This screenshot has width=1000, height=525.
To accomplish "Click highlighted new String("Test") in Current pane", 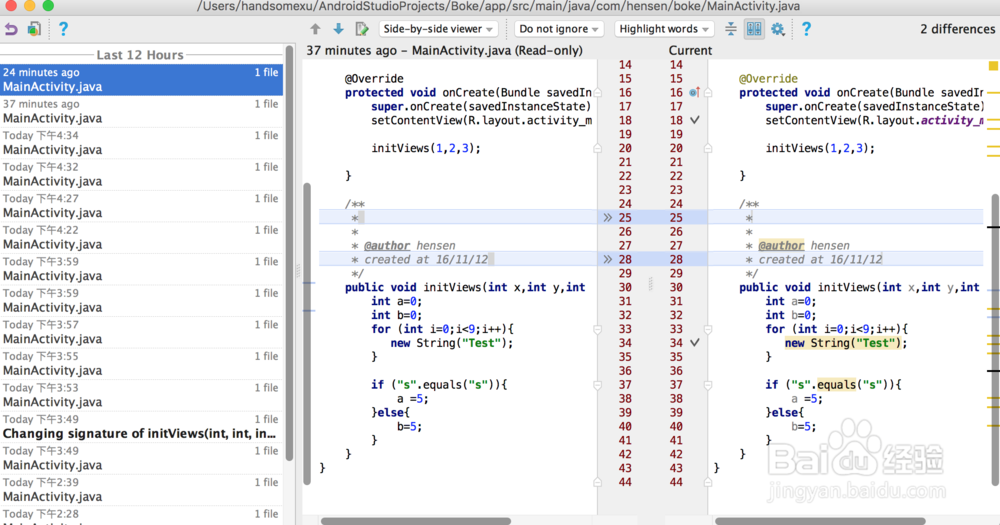I will pos(845,343).
